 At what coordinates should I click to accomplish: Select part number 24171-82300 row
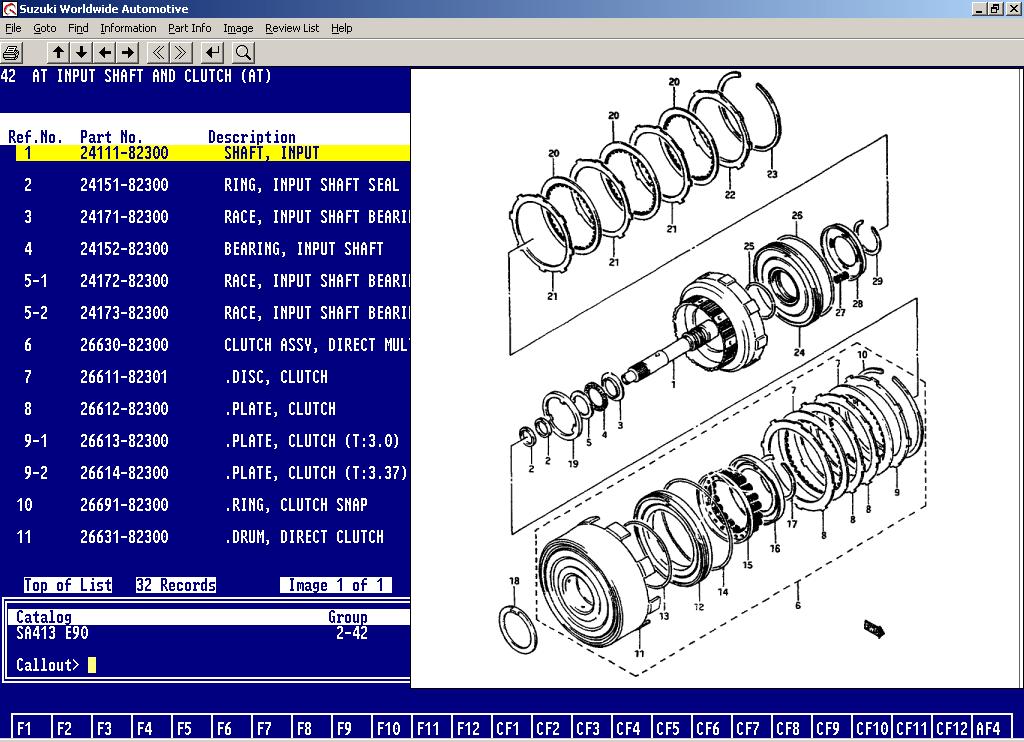212,217
